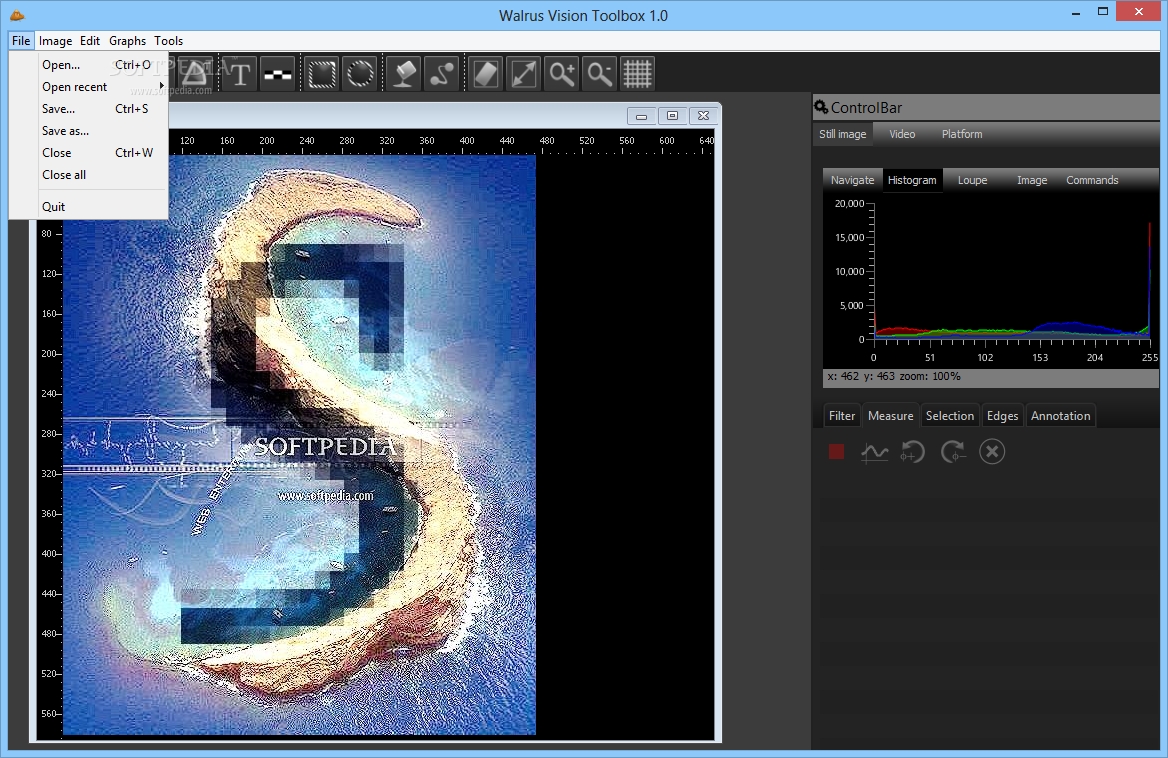Choose Save... from the File menu
The height and width of the screenshot is (758, 1168).
click(x=89, y=109)
